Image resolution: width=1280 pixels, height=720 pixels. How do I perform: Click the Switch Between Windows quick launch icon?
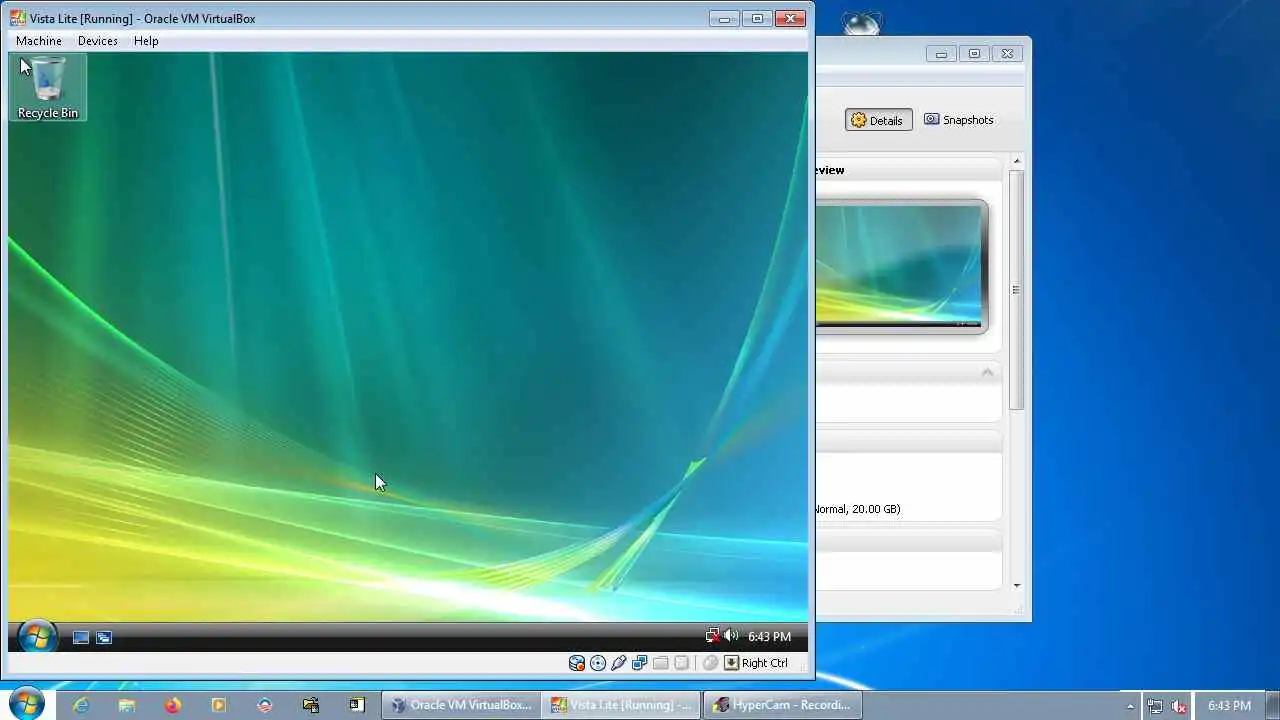coord(104,637)
